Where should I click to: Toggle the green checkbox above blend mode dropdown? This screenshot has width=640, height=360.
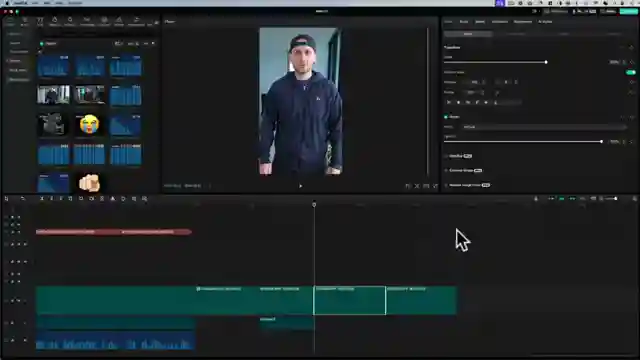(x=446, y=117)
